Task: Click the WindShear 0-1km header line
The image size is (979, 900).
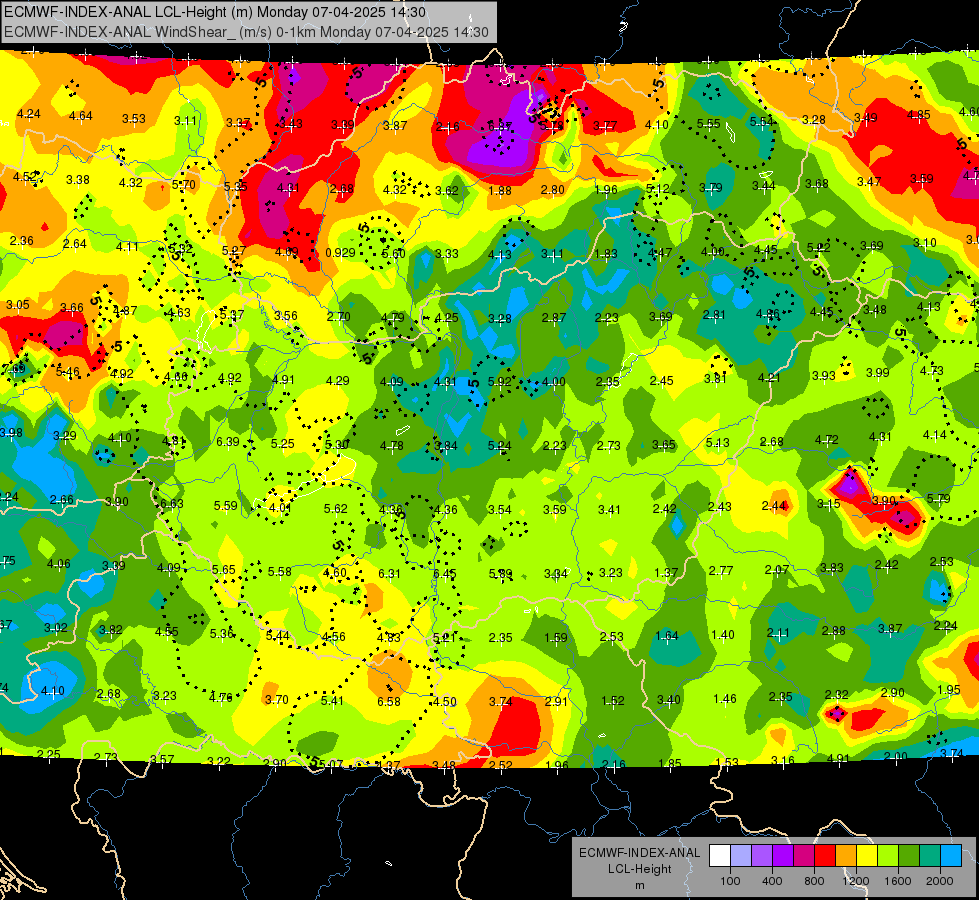Action: point(246,32)
